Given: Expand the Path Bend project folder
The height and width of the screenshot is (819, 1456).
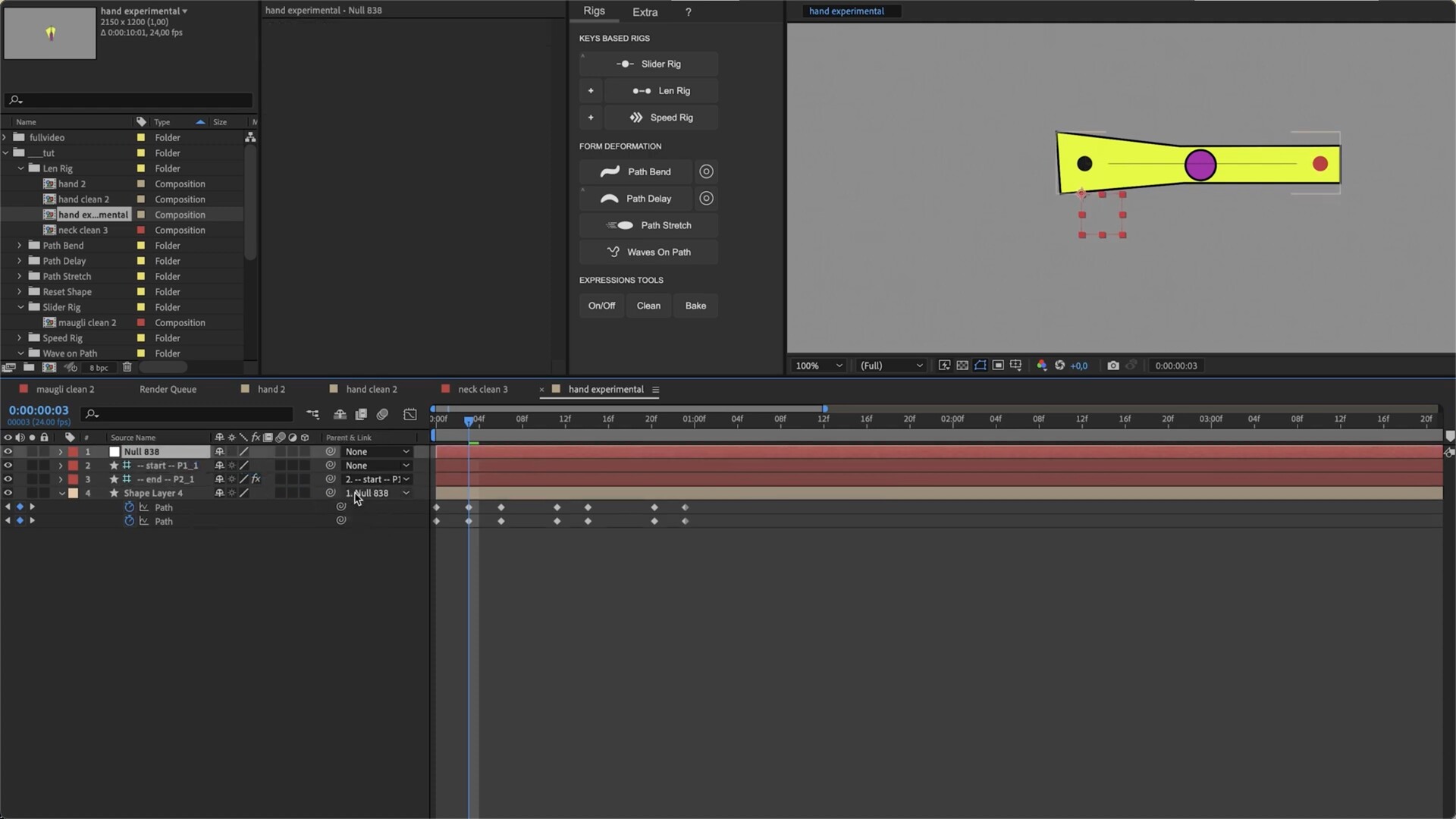Looking at the screenshot, I should [x=20, y=246].
